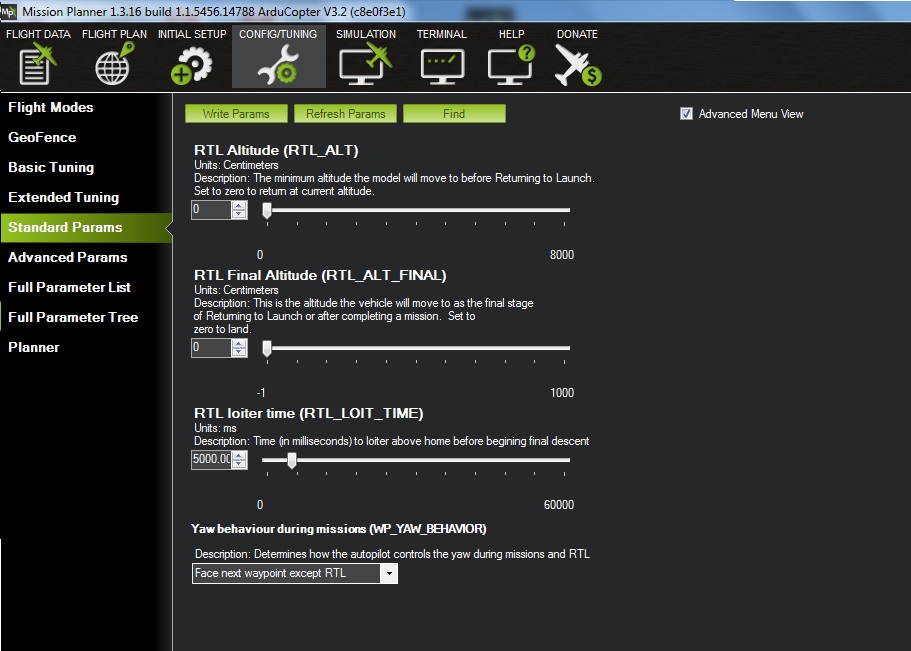
Task: Open Advanced Params page
Action: click(67, 257)
